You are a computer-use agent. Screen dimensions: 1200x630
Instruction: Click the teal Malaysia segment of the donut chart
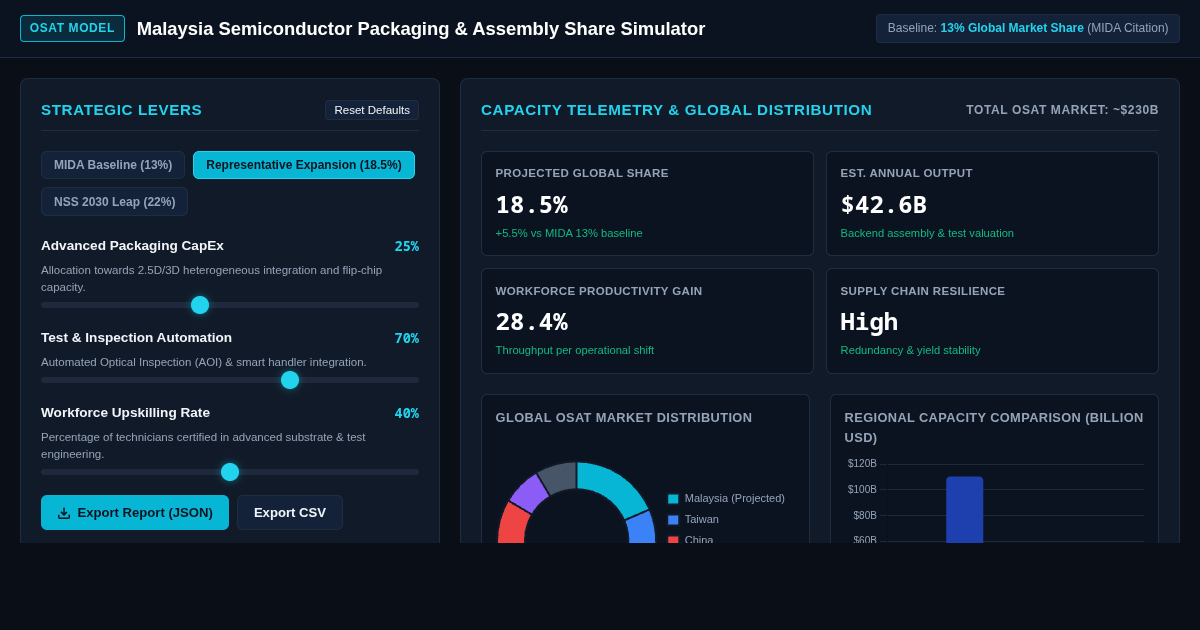coord(618,487)
